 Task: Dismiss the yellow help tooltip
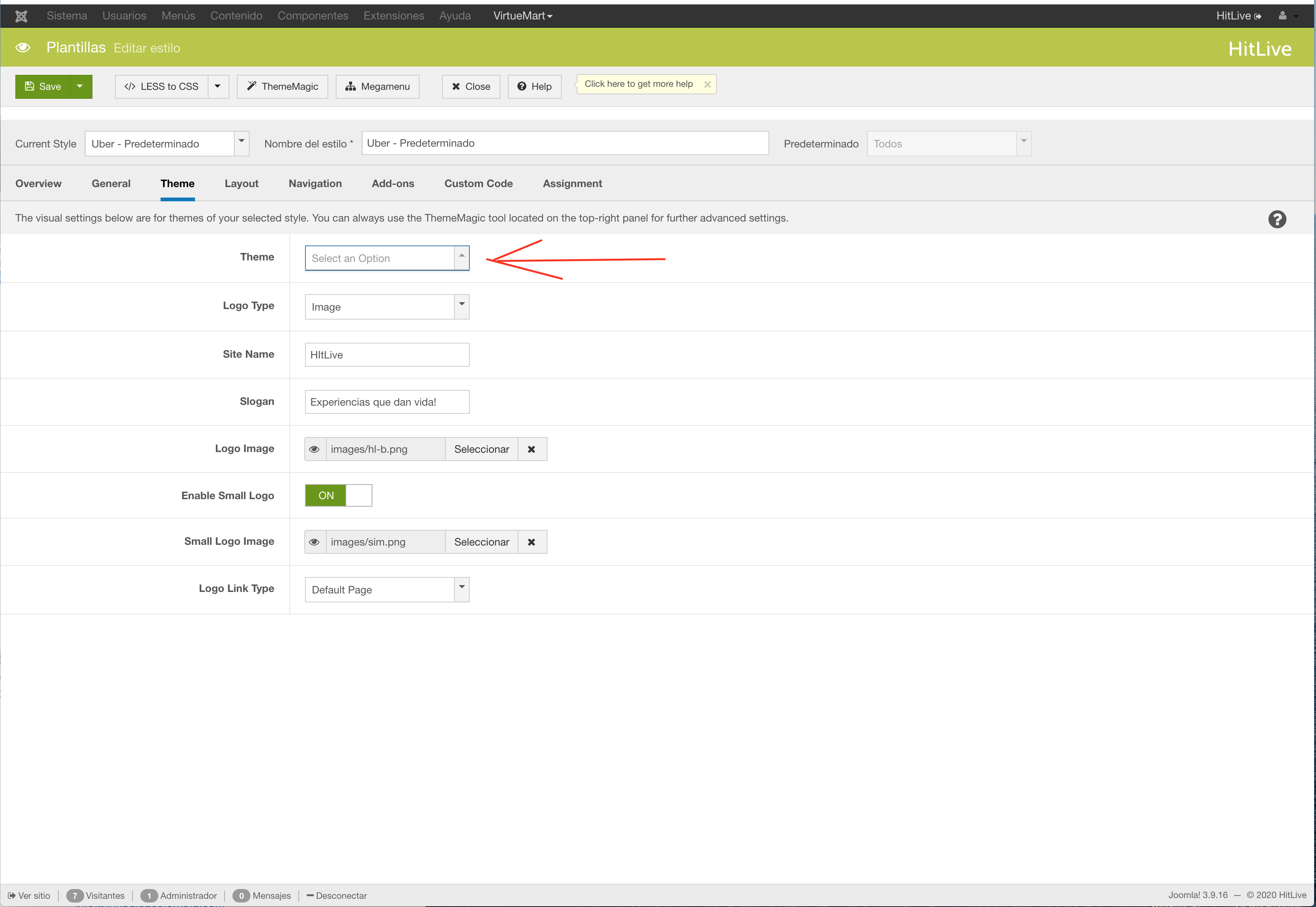(x=707, y=84)
